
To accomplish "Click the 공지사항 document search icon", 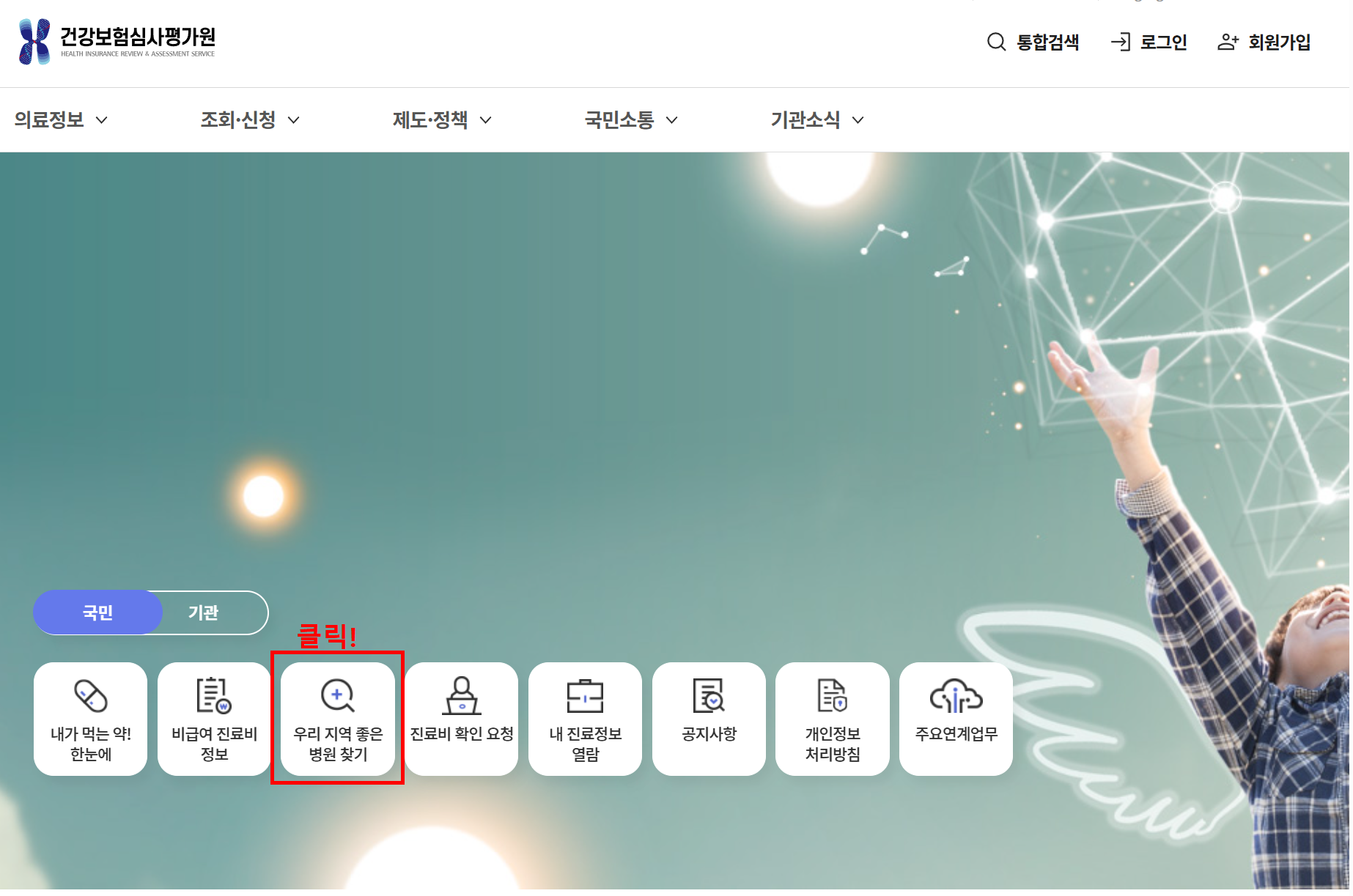I will pyautogui.click(x=709, y=695).
